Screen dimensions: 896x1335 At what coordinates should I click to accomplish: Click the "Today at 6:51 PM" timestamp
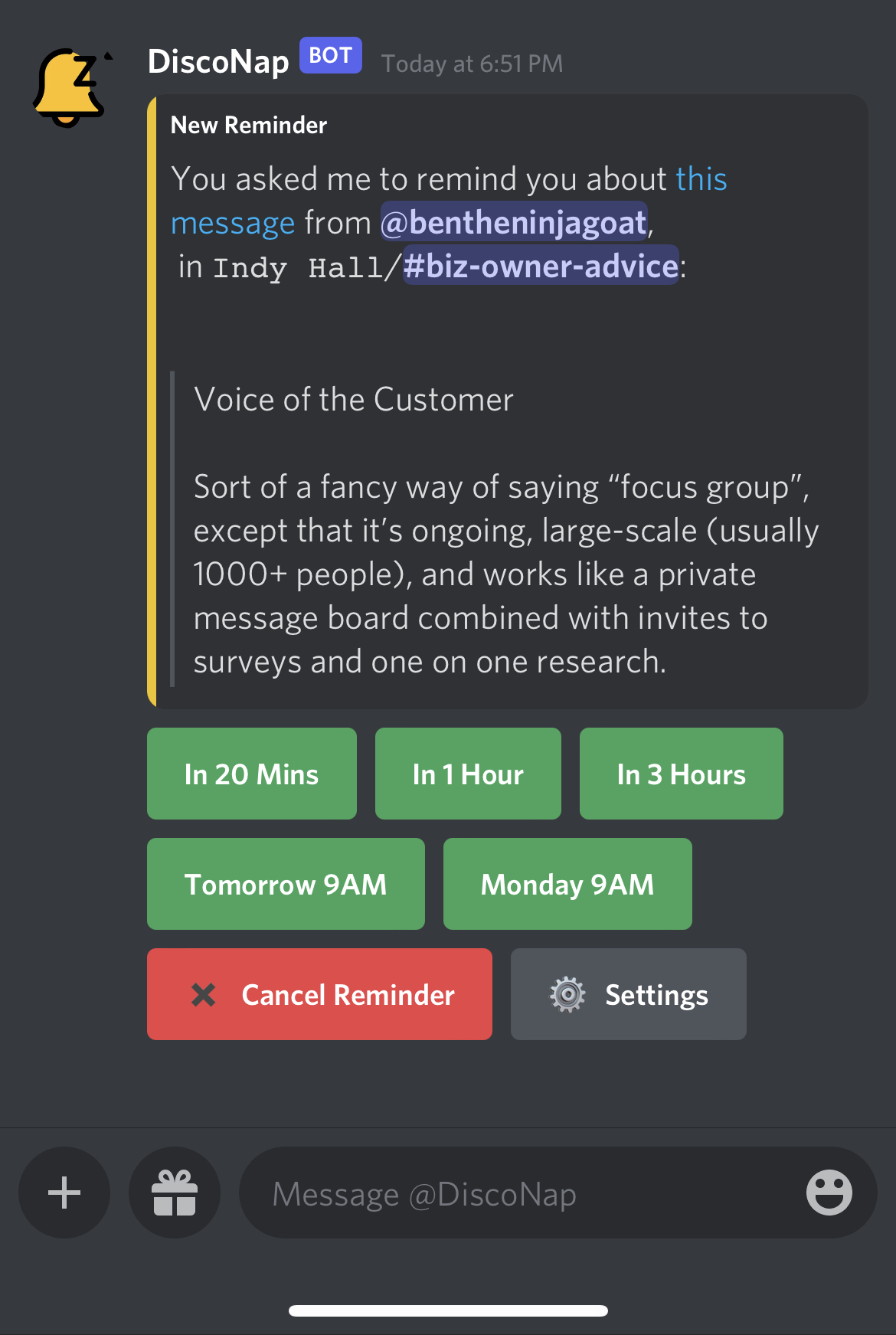coord(472,64)
